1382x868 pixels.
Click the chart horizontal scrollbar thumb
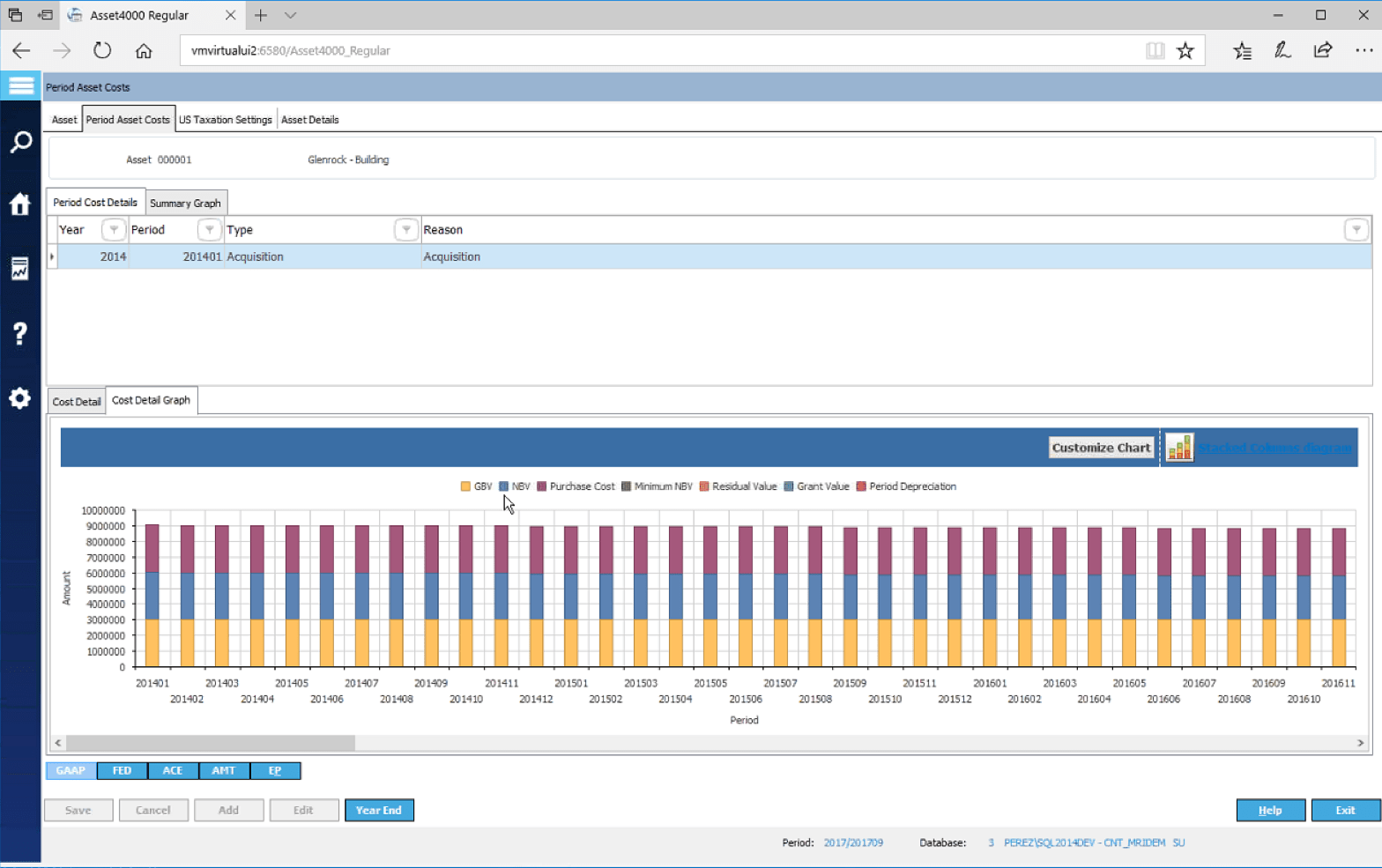click(x=211, y=743)
